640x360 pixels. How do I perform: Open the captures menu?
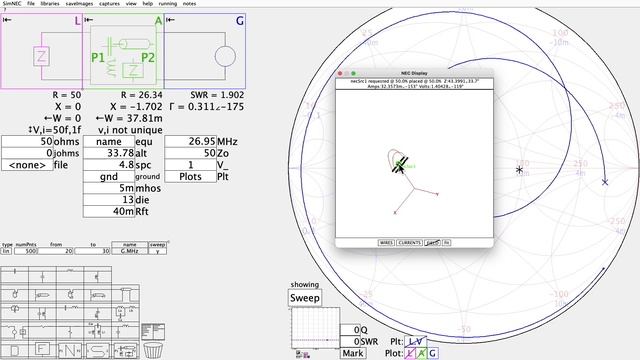pyautogui.click(x=109, y=3)
